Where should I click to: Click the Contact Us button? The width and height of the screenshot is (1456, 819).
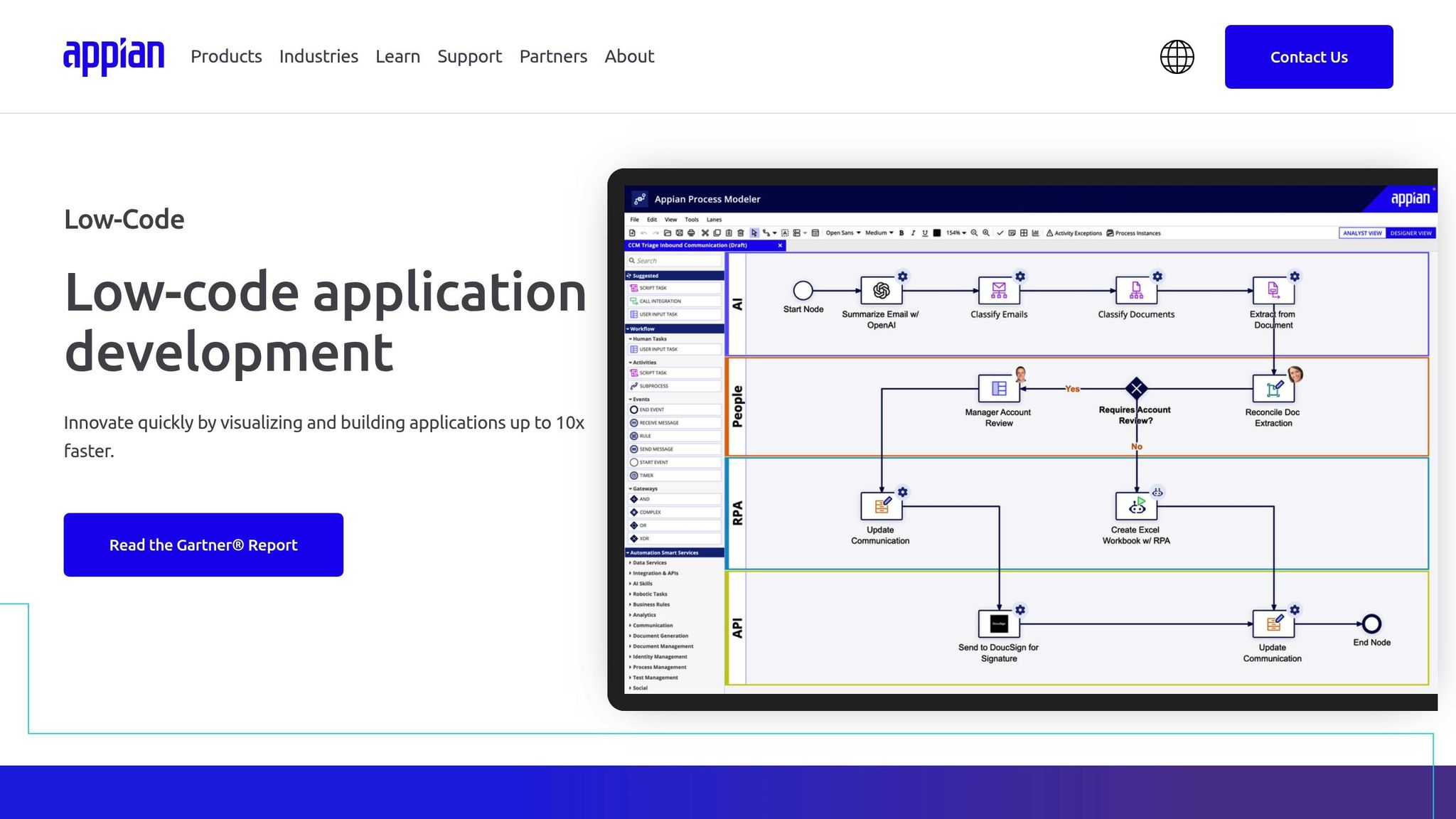[1309, 57]
